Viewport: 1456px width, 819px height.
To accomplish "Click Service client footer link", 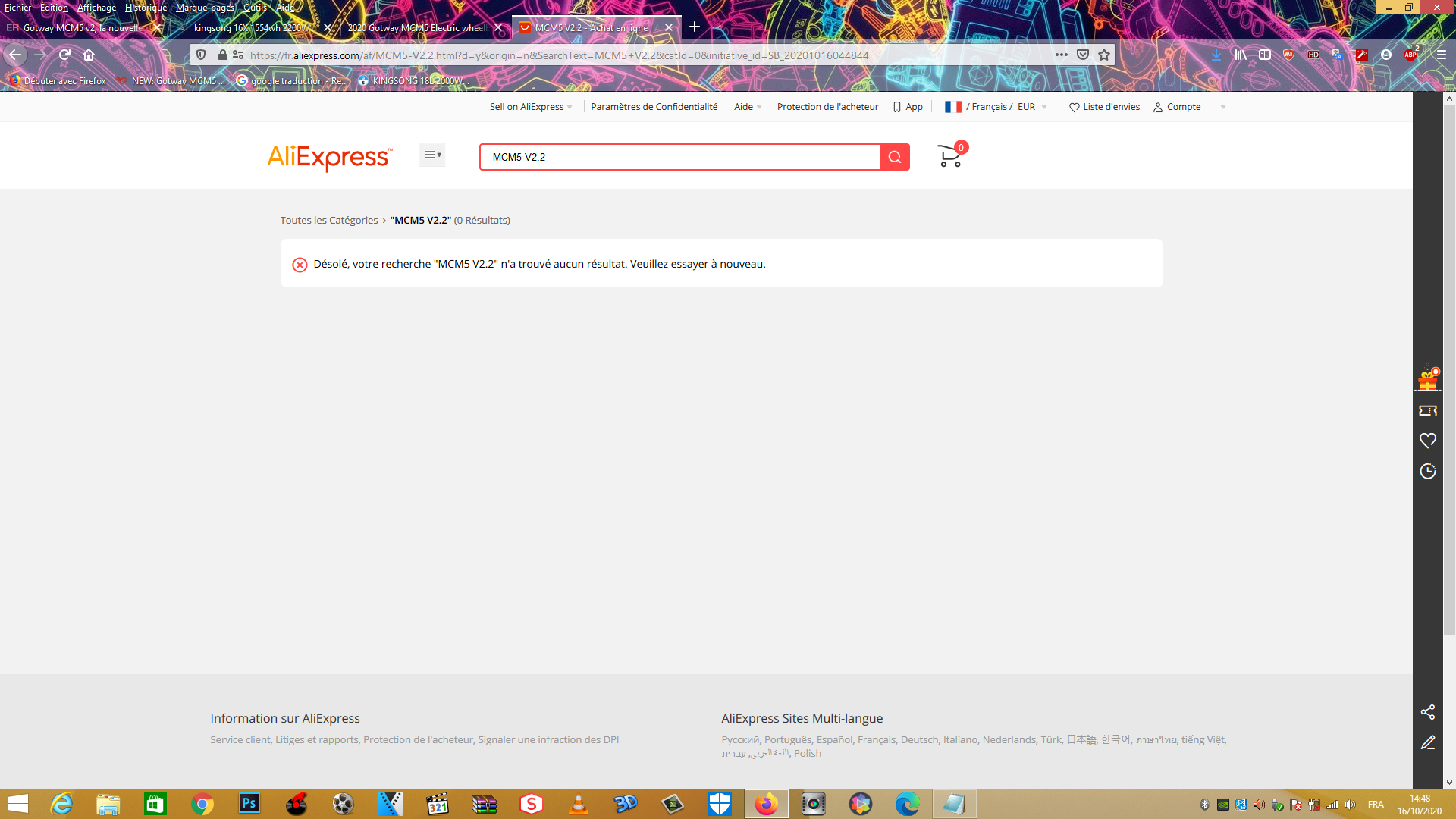I will [240, 739].
